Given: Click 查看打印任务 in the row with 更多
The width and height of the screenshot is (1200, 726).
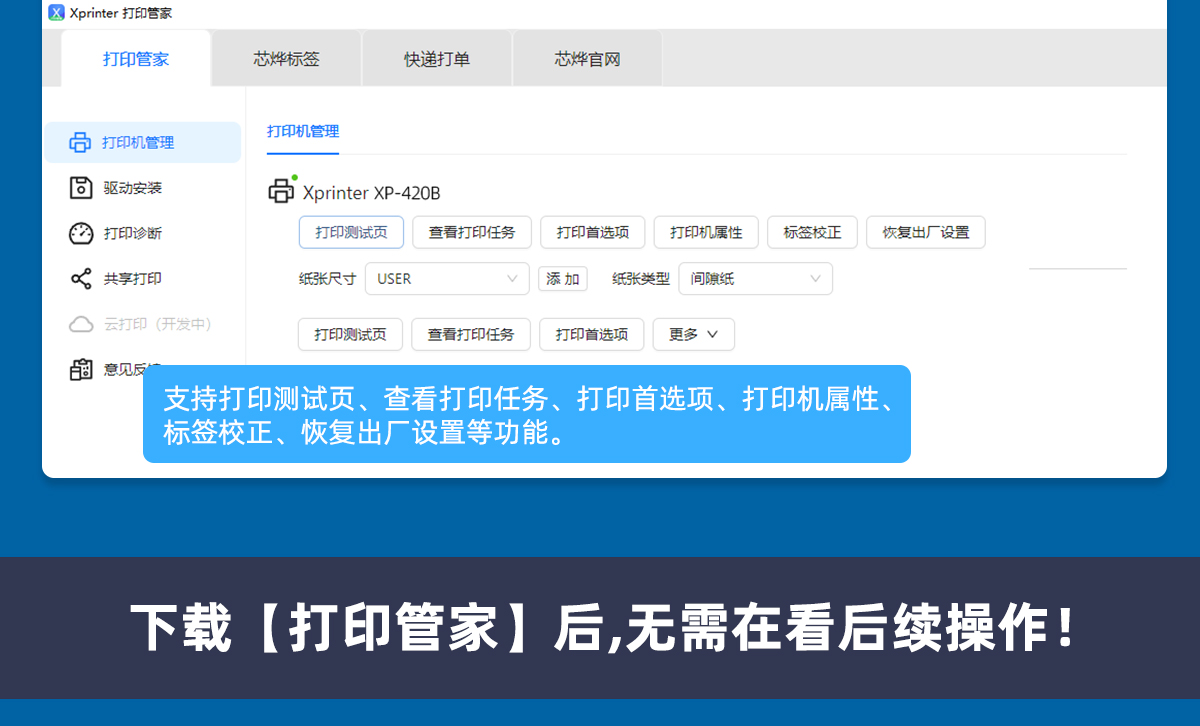Looking at the screenshot, I should click(x=471, y=334).
